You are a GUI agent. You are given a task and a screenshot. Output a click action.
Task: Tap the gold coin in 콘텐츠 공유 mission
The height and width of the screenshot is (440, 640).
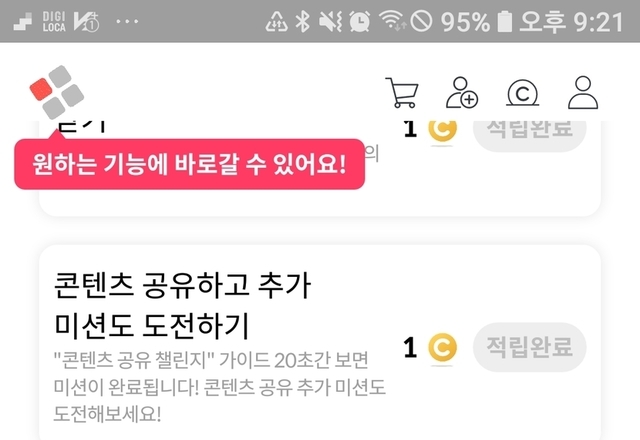(x=442, y=348)
